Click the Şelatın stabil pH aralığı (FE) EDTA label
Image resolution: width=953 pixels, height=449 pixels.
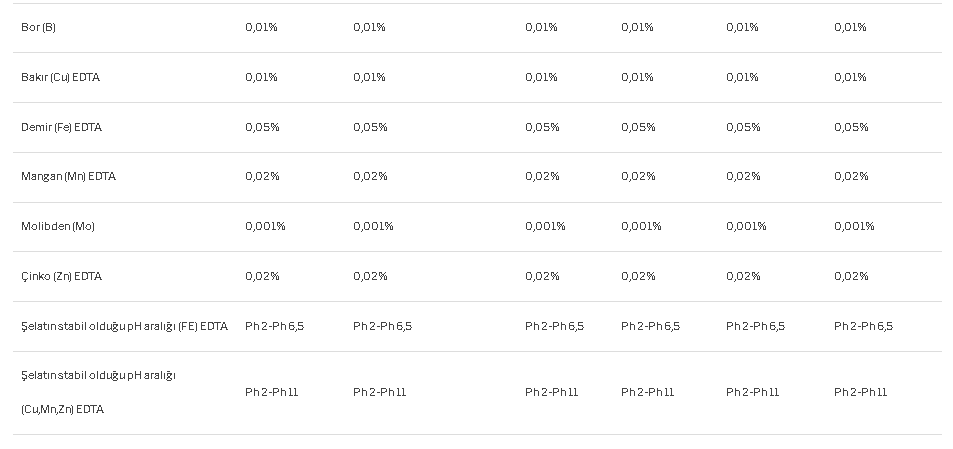coord(125,326)
